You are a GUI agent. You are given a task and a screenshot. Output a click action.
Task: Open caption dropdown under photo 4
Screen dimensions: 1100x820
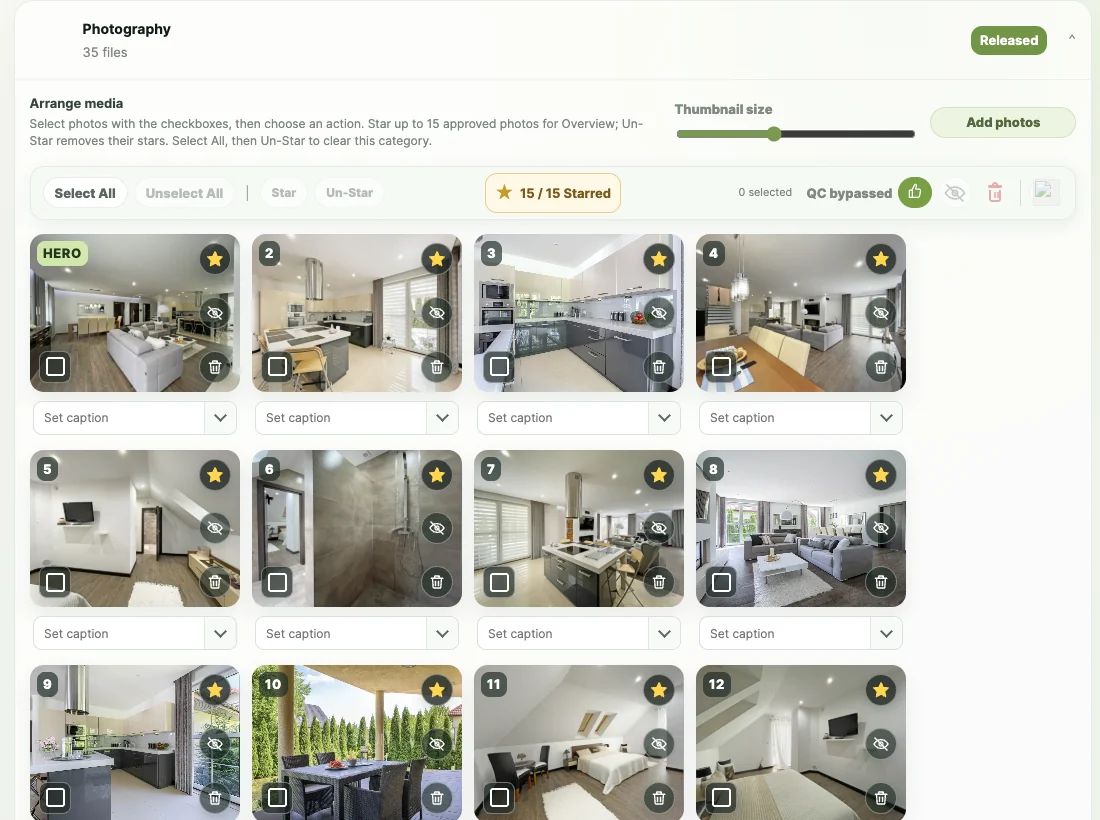pyautogui.click(x=886, y=418)
